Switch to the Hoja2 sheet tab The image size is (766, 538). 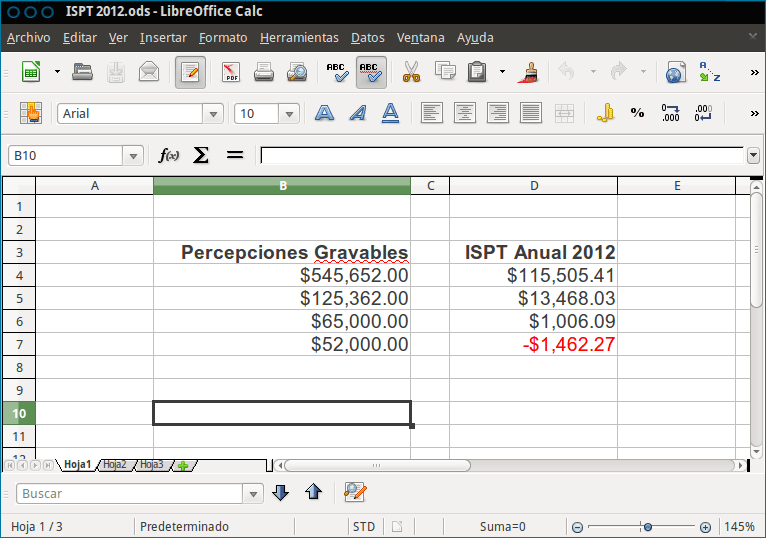pos(115,465)
